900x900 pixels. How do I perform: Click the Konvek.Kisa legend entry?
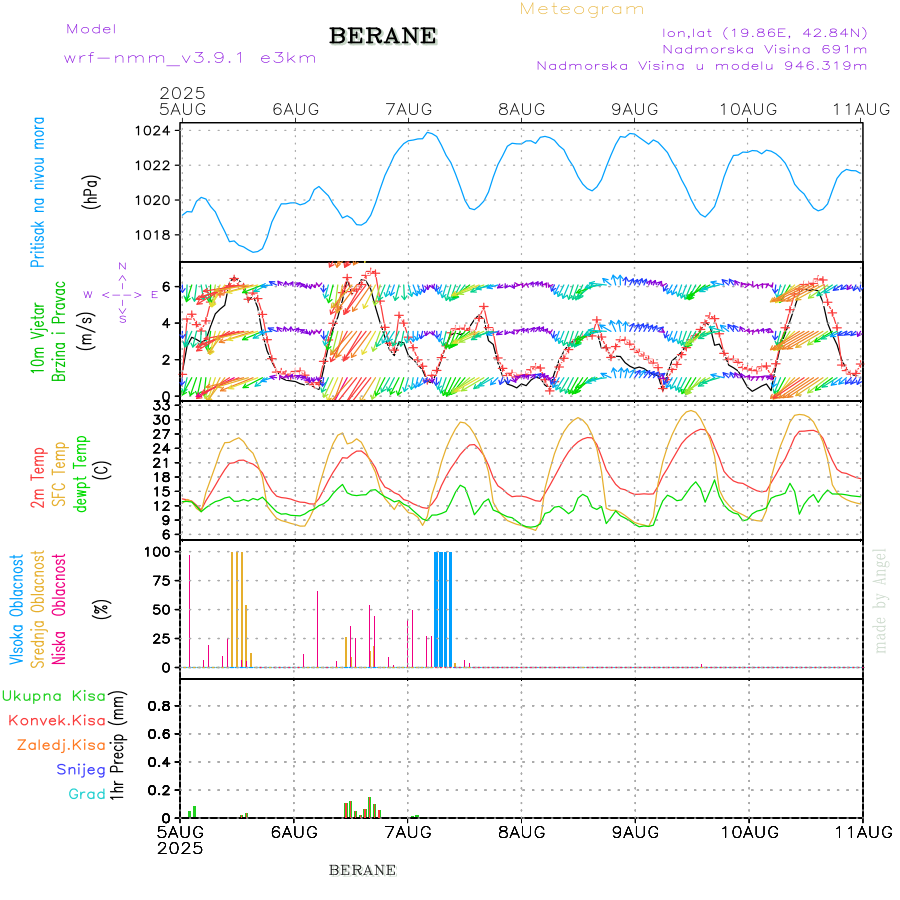pyautogui.click(x=56, y=720)
